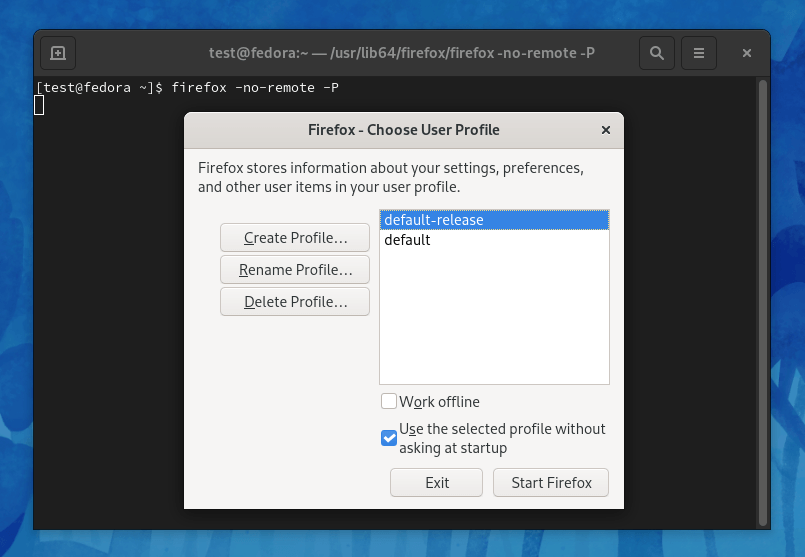805x557 pixels.
Task: Click Delete Profile button
Action: (295, 301)
